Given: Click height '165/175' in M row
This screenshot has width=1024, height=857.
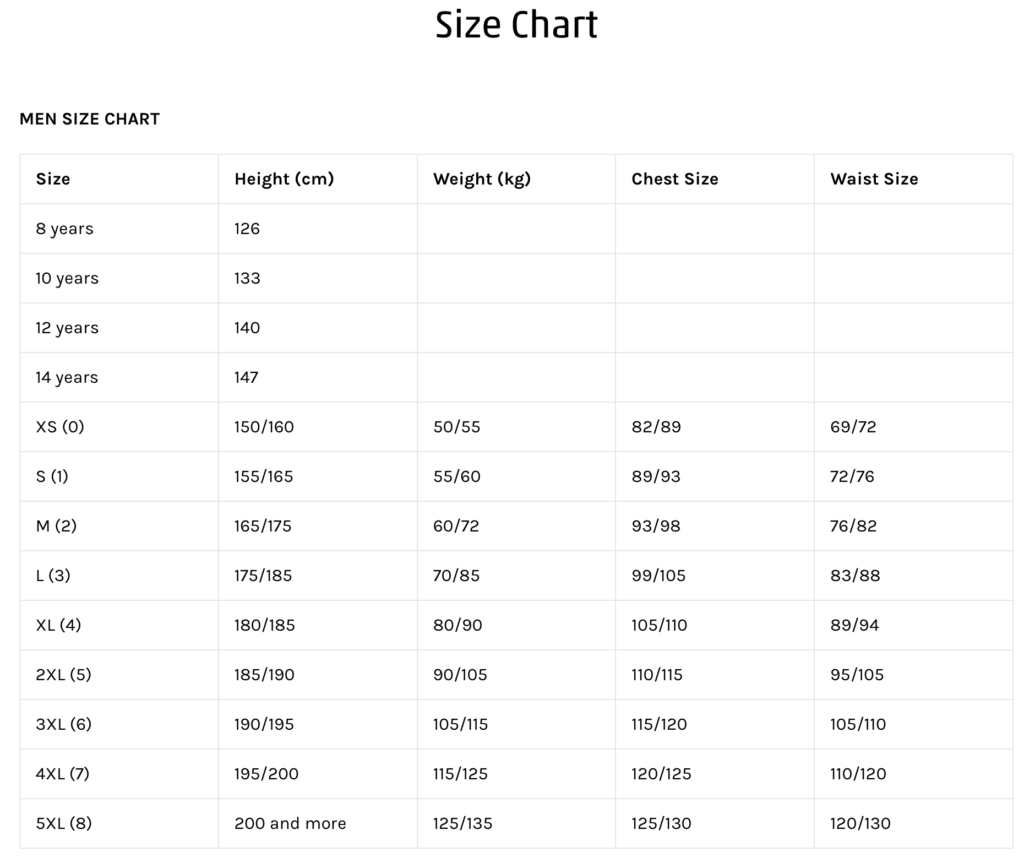Looking at the screenshot, I should [x=263, y=526].
